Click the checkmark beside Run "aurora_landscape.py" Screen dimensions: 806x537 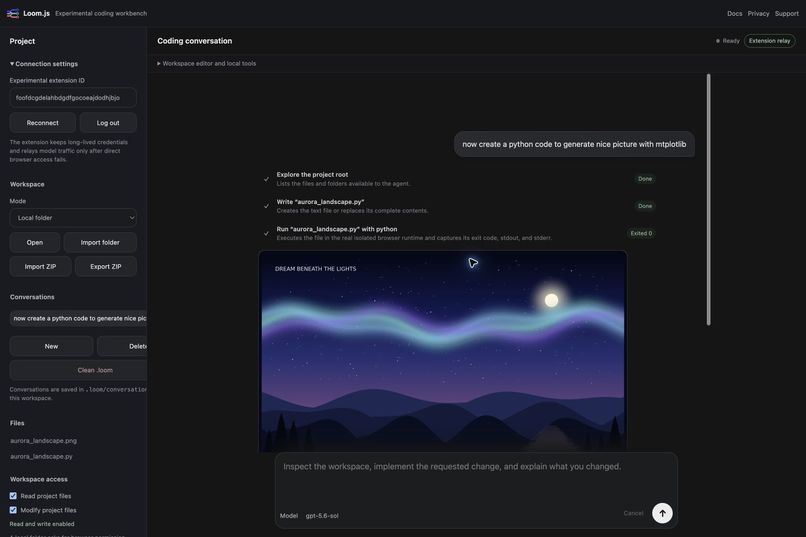(x=266, y=233)
